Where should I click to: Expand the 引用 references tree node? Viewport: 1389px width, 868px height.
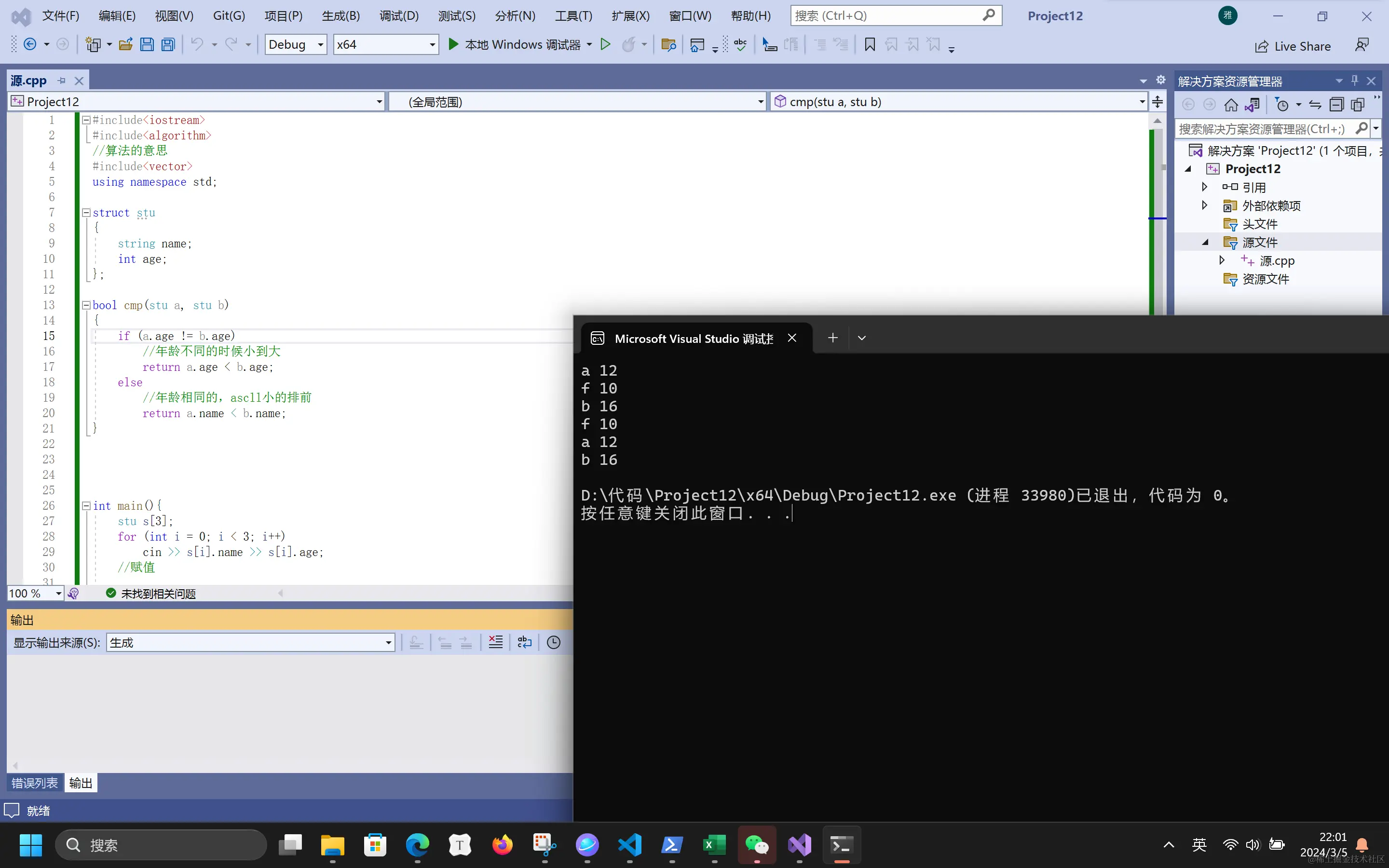pos(1205,187)
